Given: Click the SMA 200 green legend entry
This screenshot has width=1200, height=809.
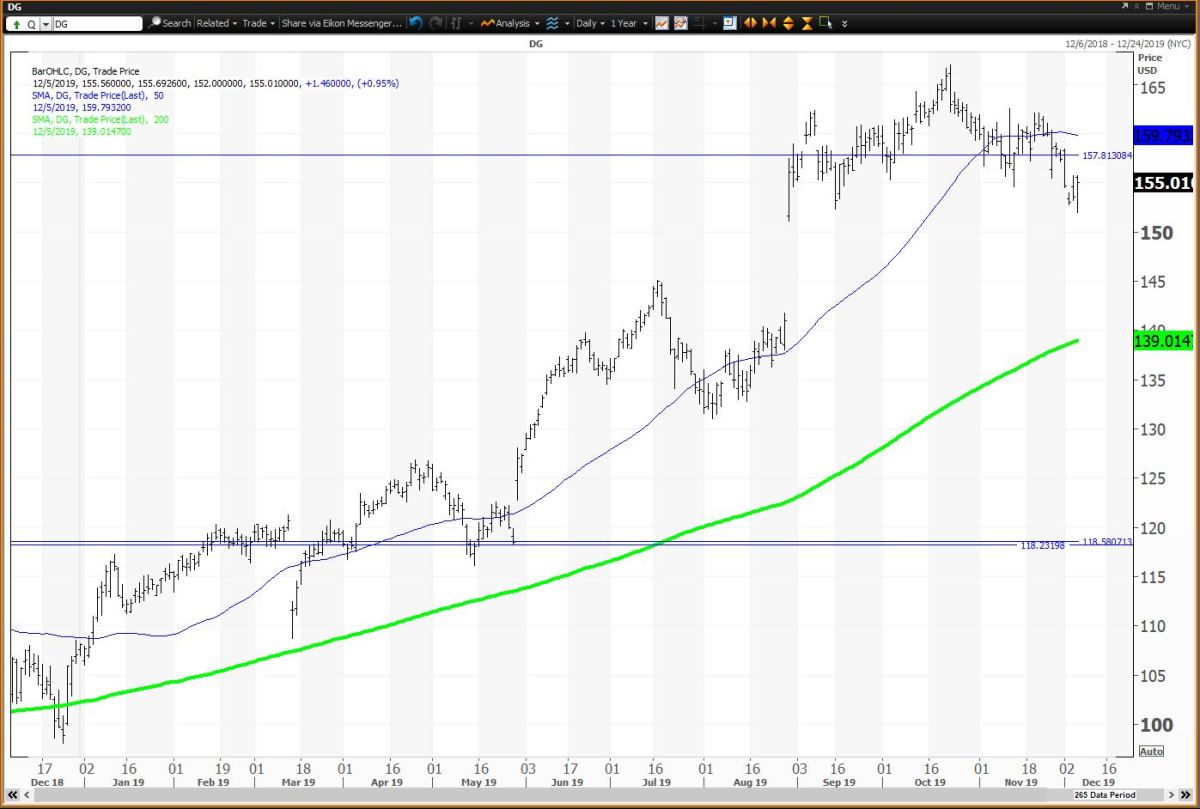Looking at the screenshot, I should pos(103,118).
